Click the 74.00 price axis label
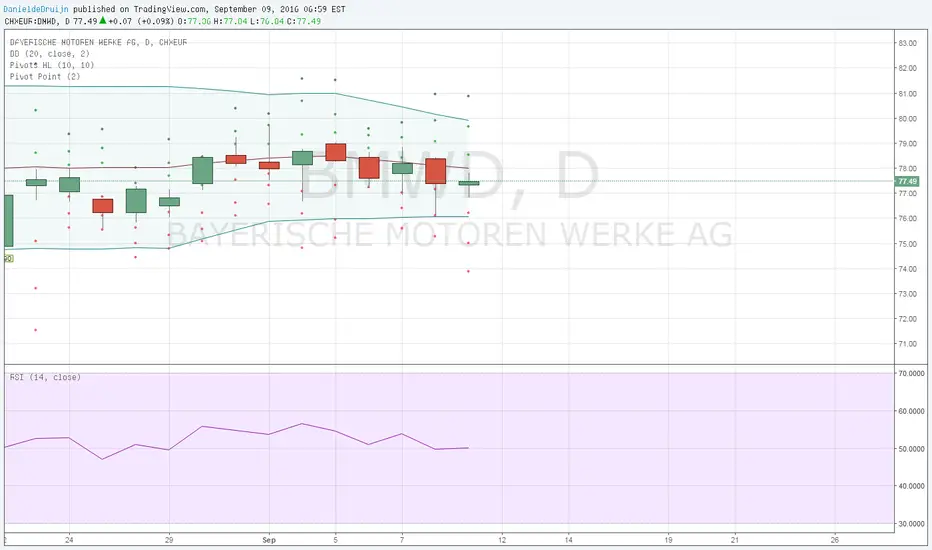Image resolution: width=932 pixels, height=550 pixels. pyautogui.click(x=907, y=269)
